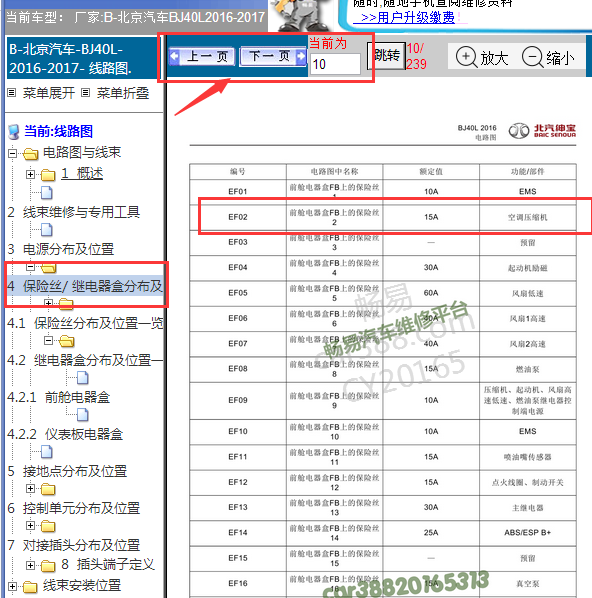Expand node below 6 控制单元分布及位置
The width and height of the screenshot is (592, 598).
tap(31, 526)
